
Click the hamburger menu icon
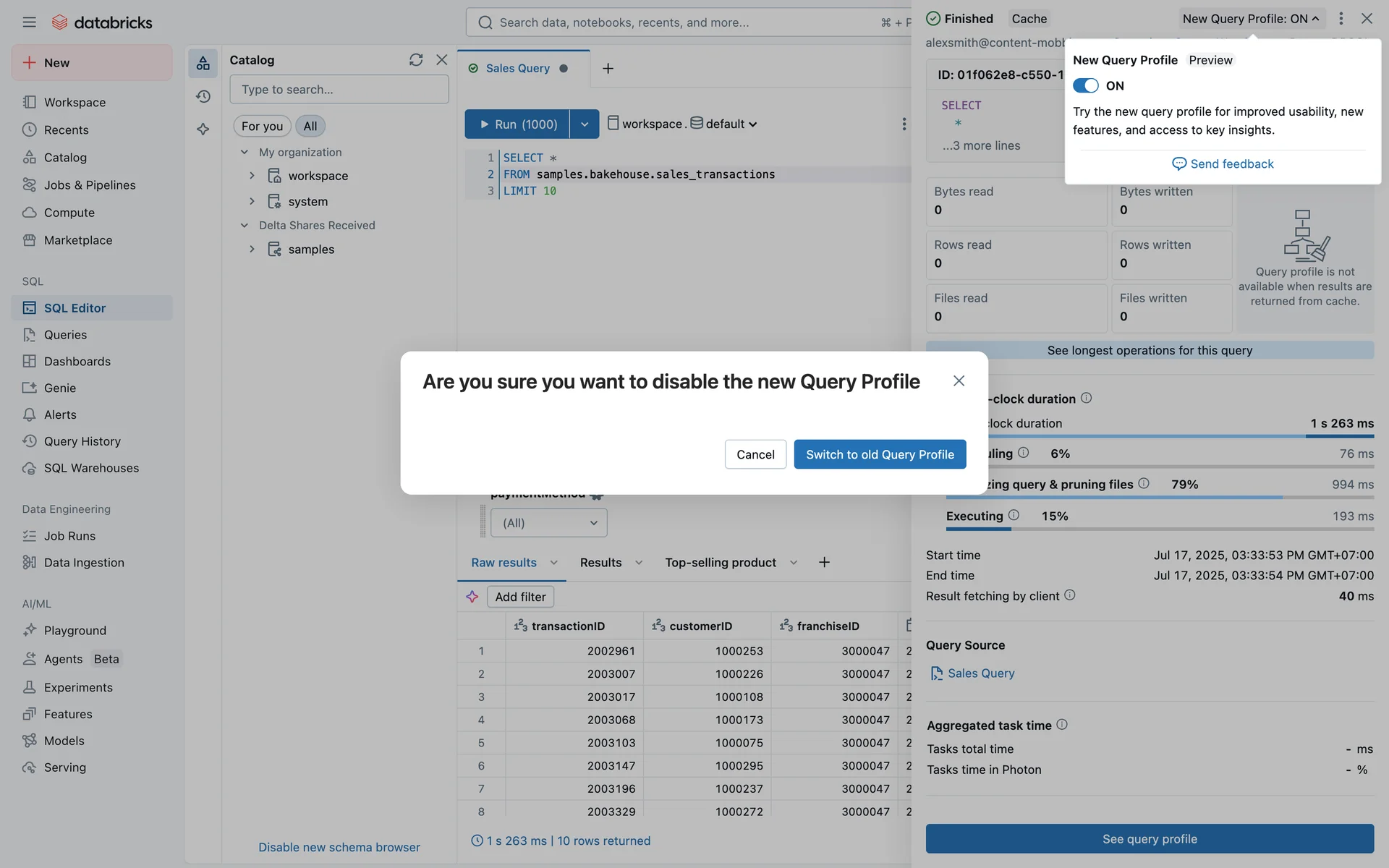coord(29,22)
